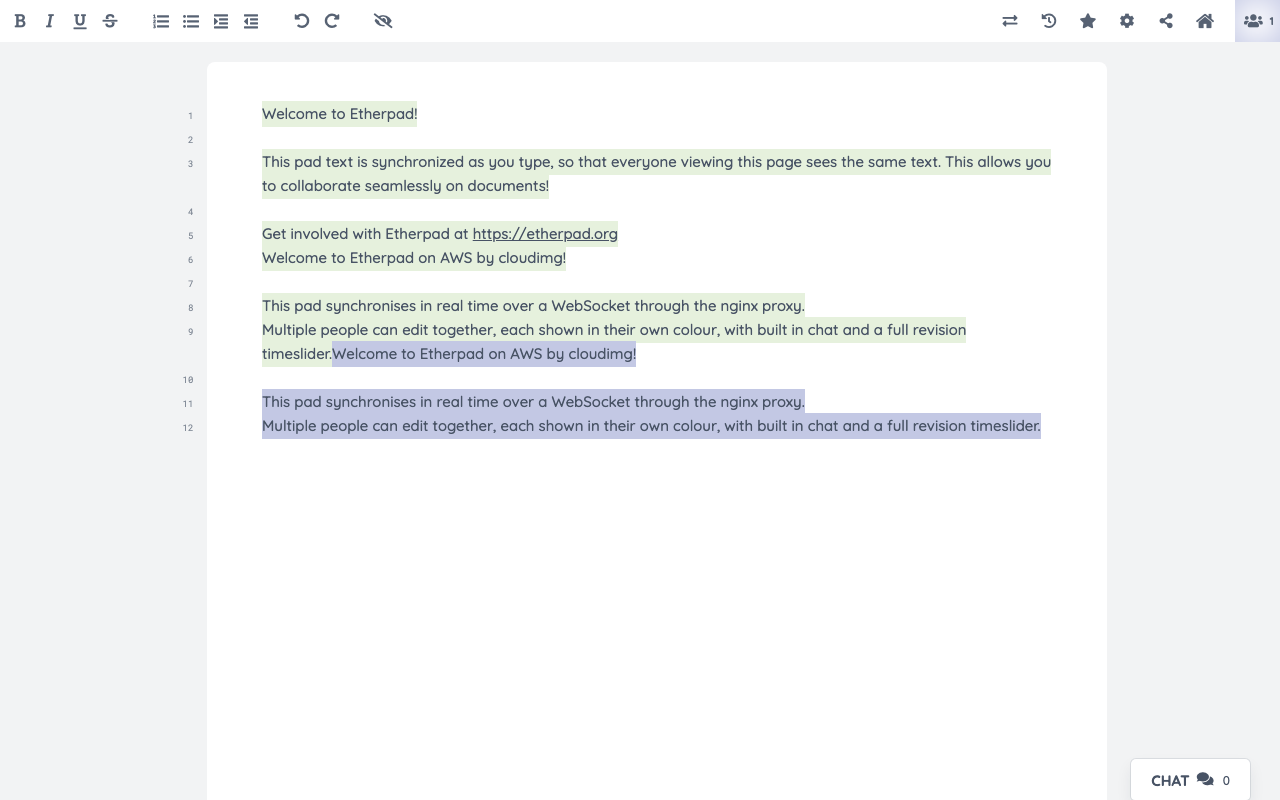The width and height of the screenshot is (1280, 800).
Task: Insert an unordered bullet list
Action: [x=191, y=21]
